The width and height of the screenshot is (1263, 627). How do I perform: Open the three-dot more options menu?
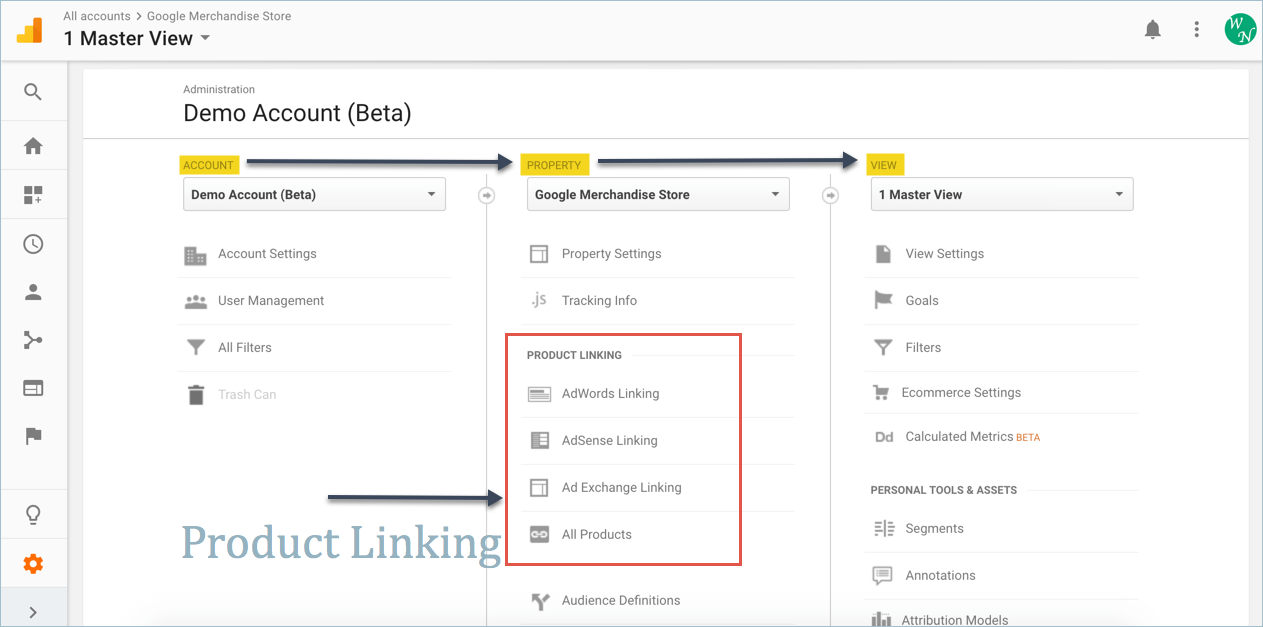tap(1196, 30)
